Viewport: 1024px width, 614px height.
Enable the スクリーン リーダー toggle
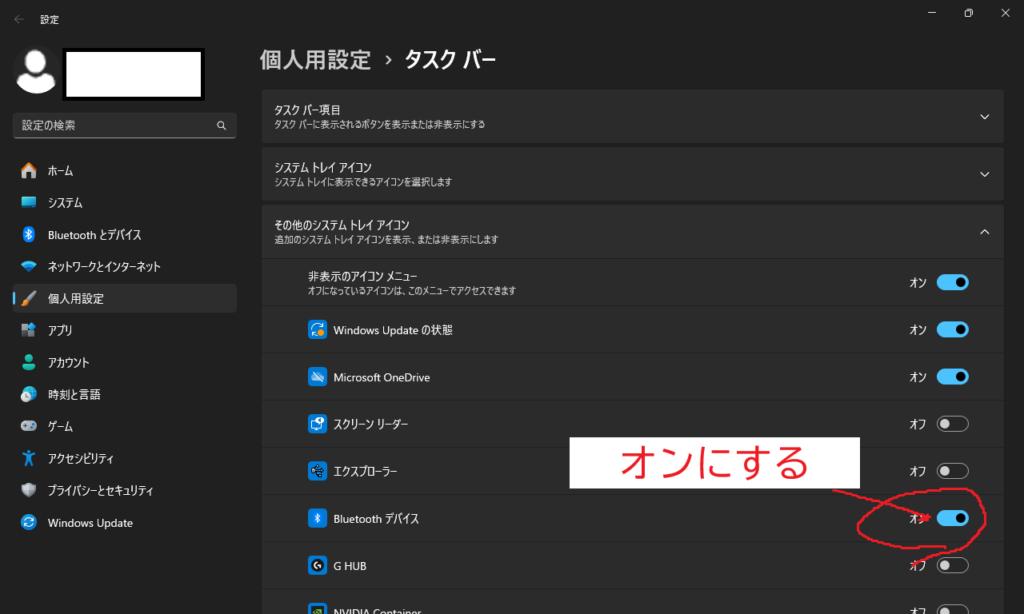pos(952,424)
